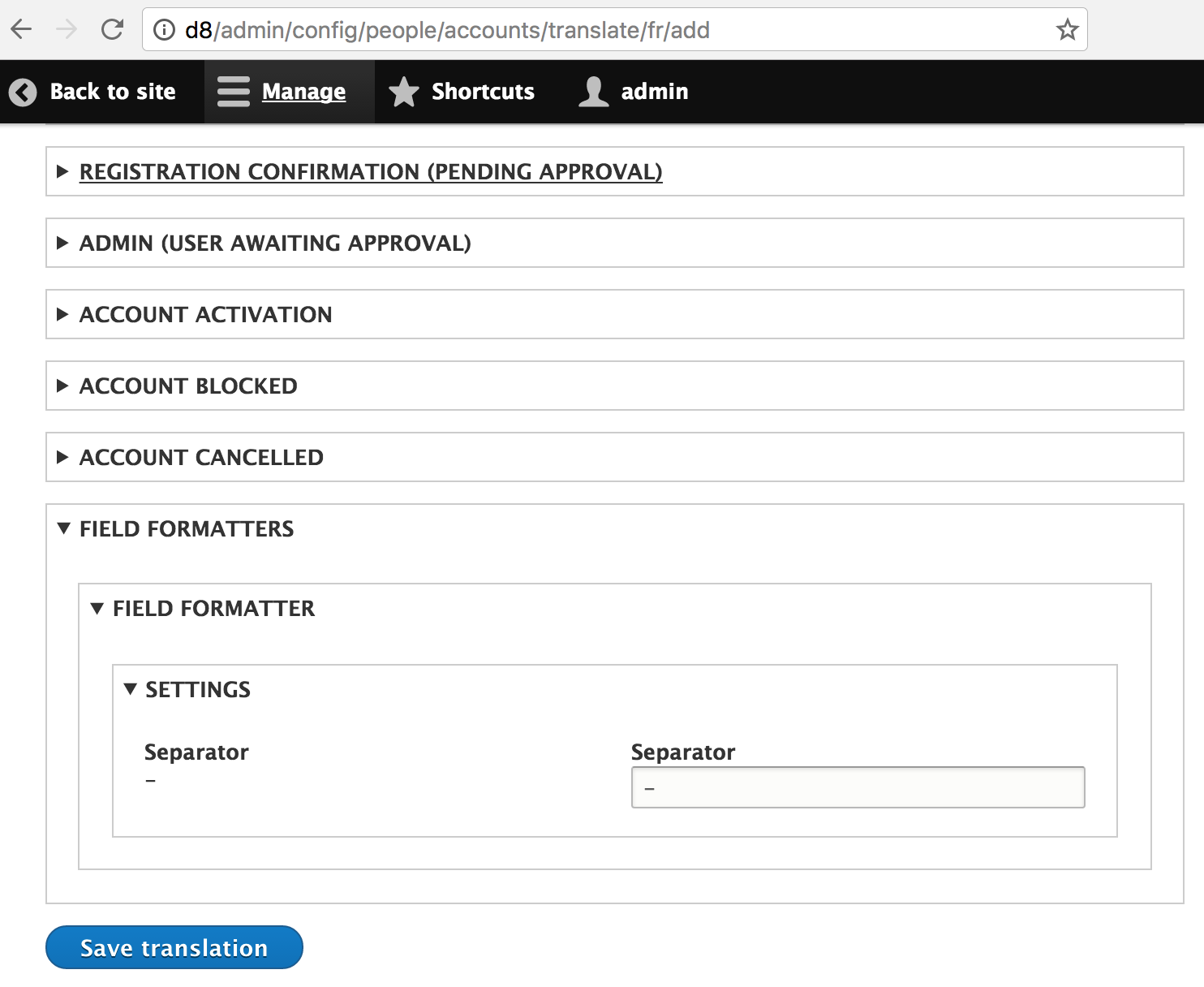The height and width of the screenshot is (987, 1204).
Task: Click the nested Field Formatter heading
Action: [x=213, y=608]
